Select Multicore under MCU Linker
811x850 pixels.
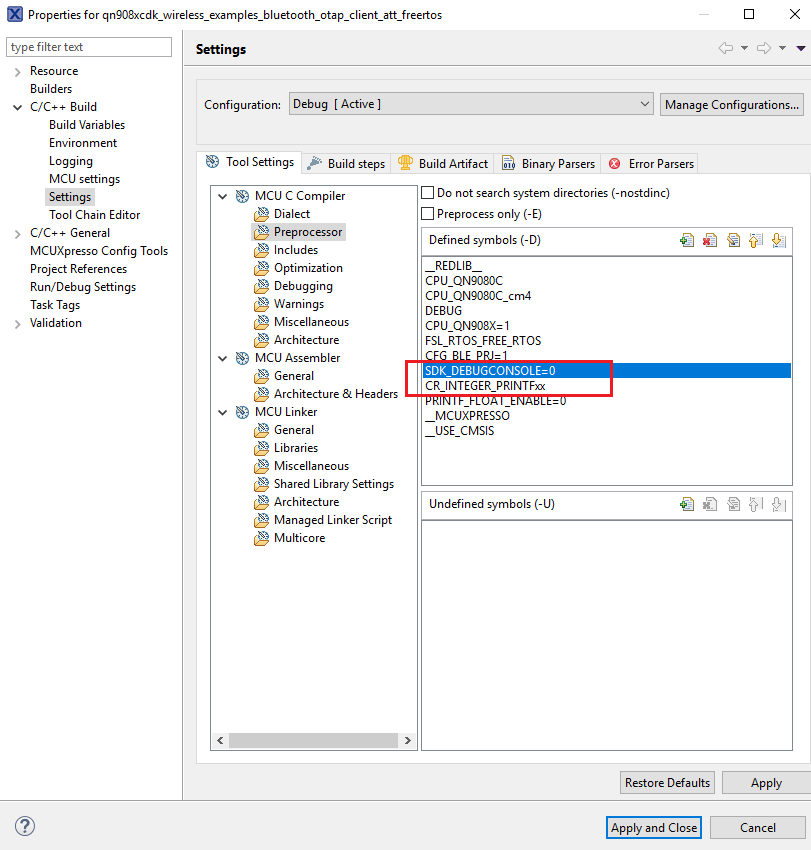[299, 538]
